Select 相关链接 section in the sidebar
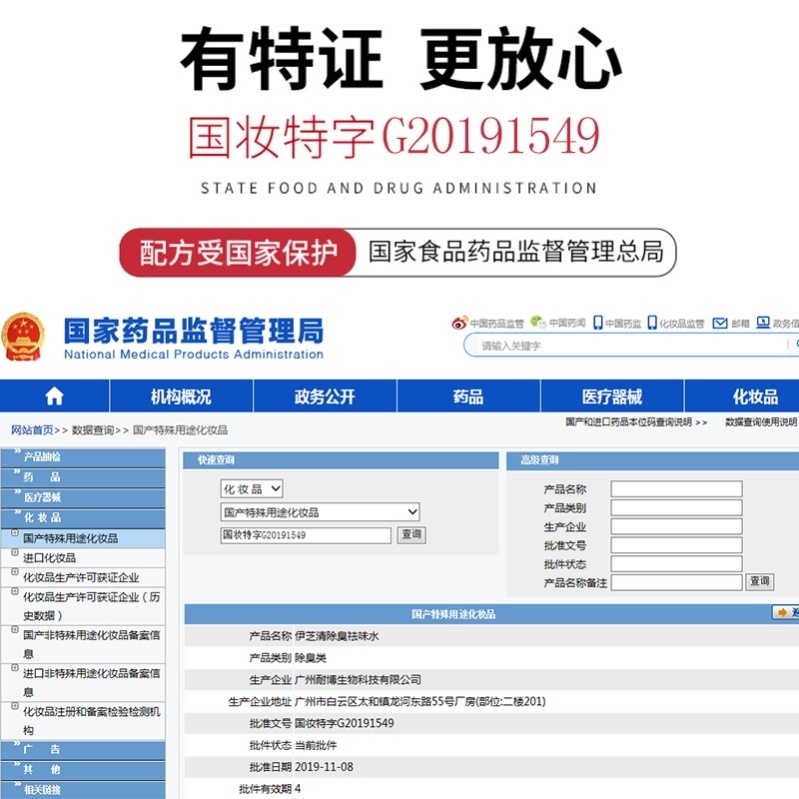This screenshot has height=799, width=799. [x=83, y=790]
